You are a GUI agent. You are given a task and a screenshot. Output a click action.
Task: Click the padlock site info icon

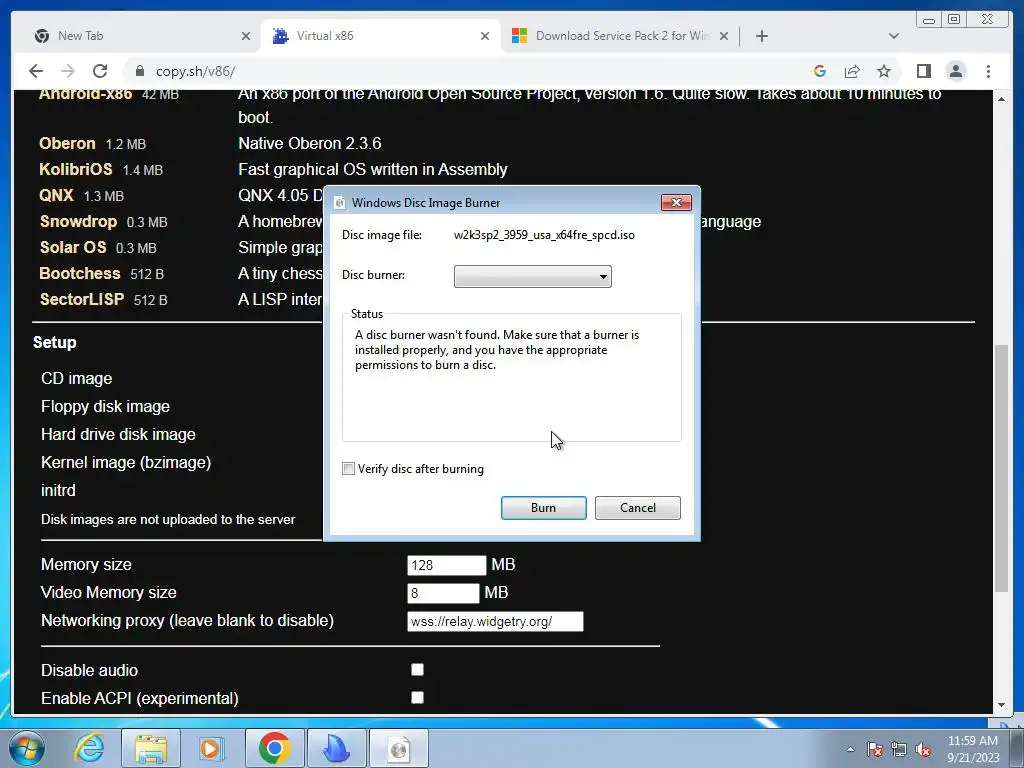tap(139, 71)
